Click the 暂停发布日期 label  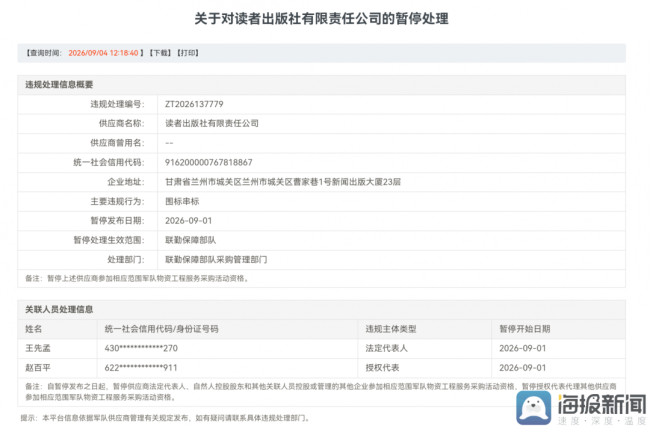(117, 221)
